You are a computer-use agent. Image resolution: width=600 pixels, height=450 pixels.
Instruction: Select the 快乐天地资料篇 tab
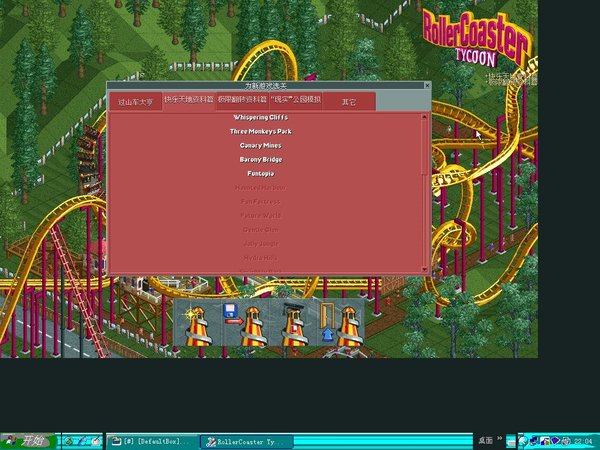tap(189, 101)
